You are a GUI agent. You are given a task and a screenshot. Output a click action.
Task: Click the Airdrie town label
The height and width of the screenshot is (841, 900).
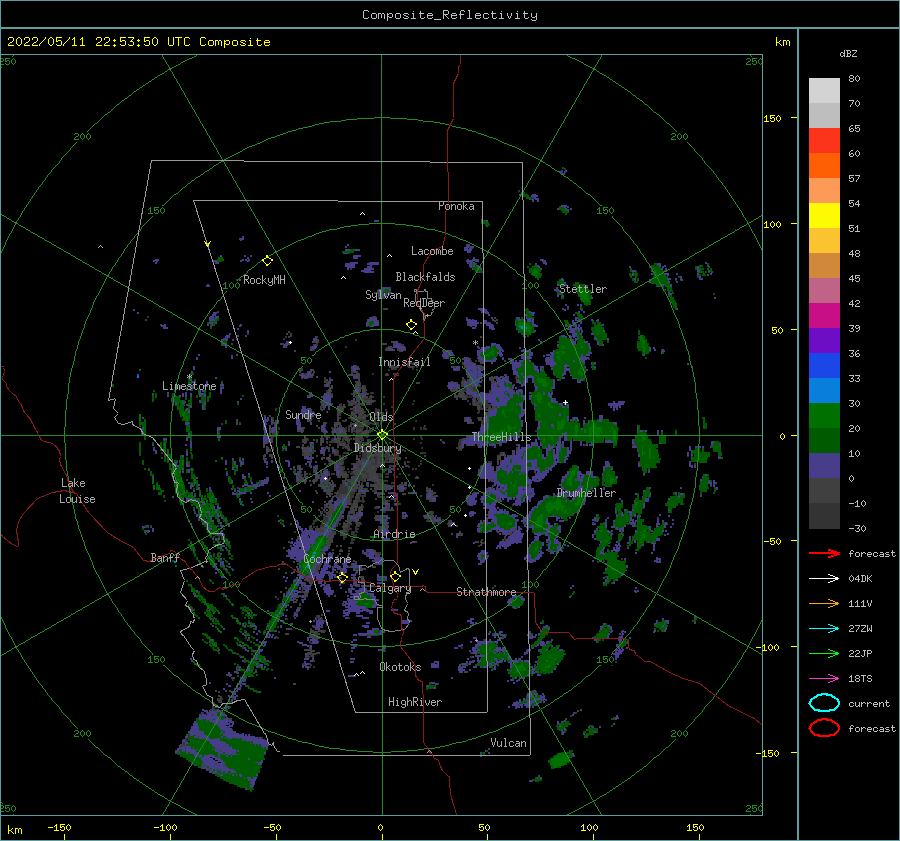click(x=394, y=534)
